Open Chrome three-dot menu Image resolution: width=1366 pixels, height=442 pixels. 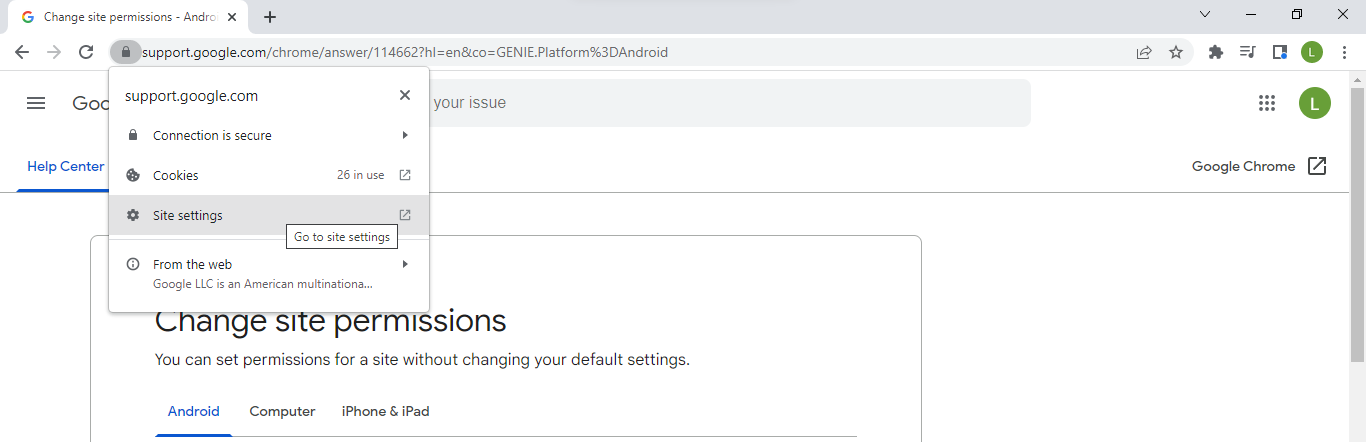tap(1344, 52)
